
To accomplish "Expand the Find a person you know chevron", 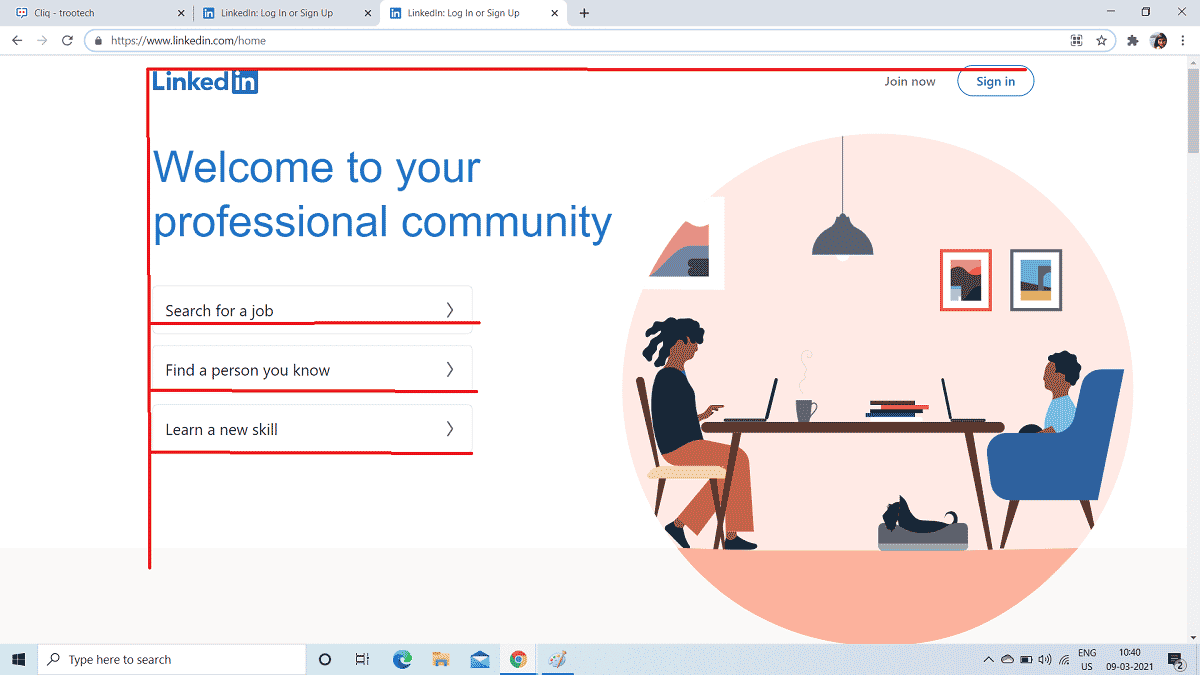I will tap(449, 370).
